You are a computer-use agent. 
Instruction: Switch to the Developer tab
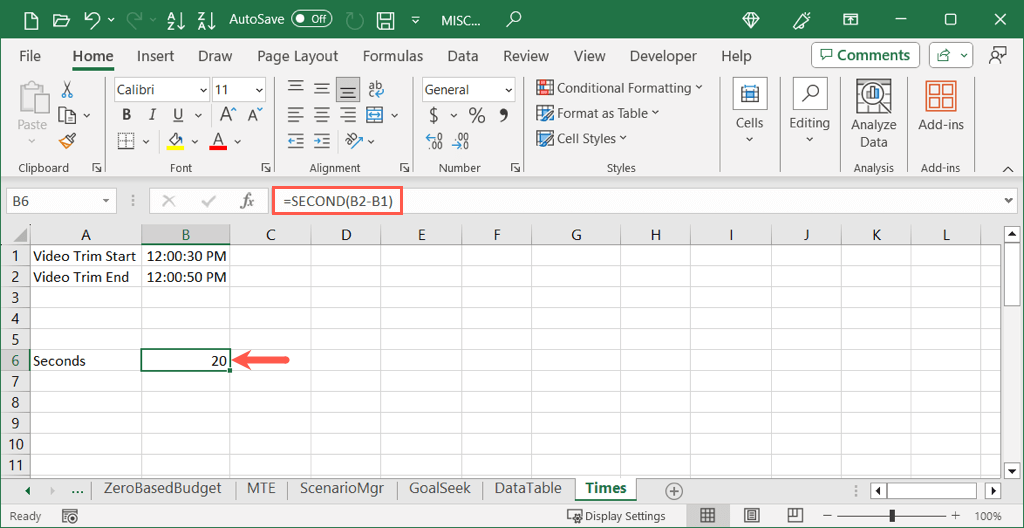click(664, 56)
